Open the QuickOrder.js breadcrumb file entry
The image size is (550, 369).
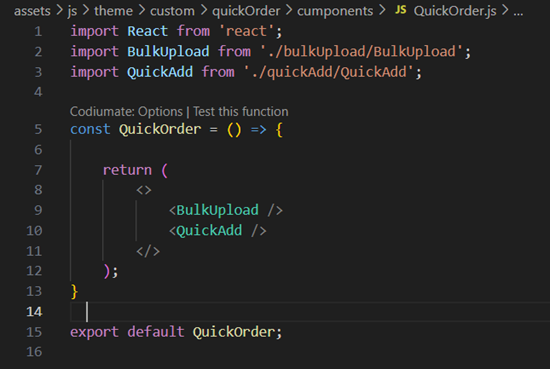[x=455, y=11]
